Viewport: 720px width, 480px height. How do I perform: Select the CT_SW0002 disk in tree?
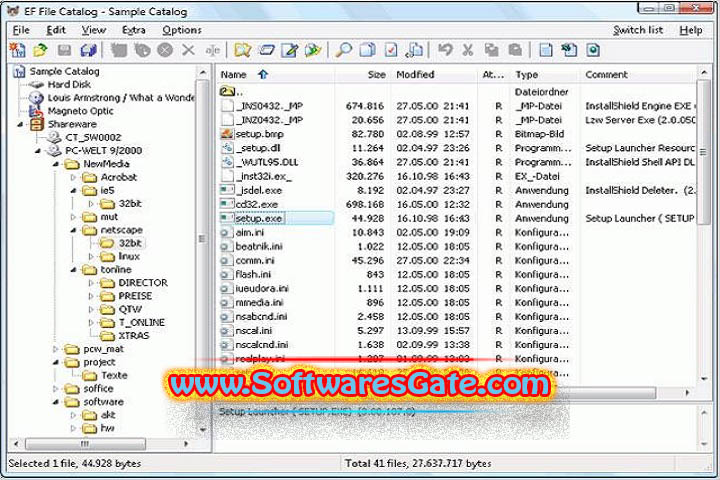point(93,137)
